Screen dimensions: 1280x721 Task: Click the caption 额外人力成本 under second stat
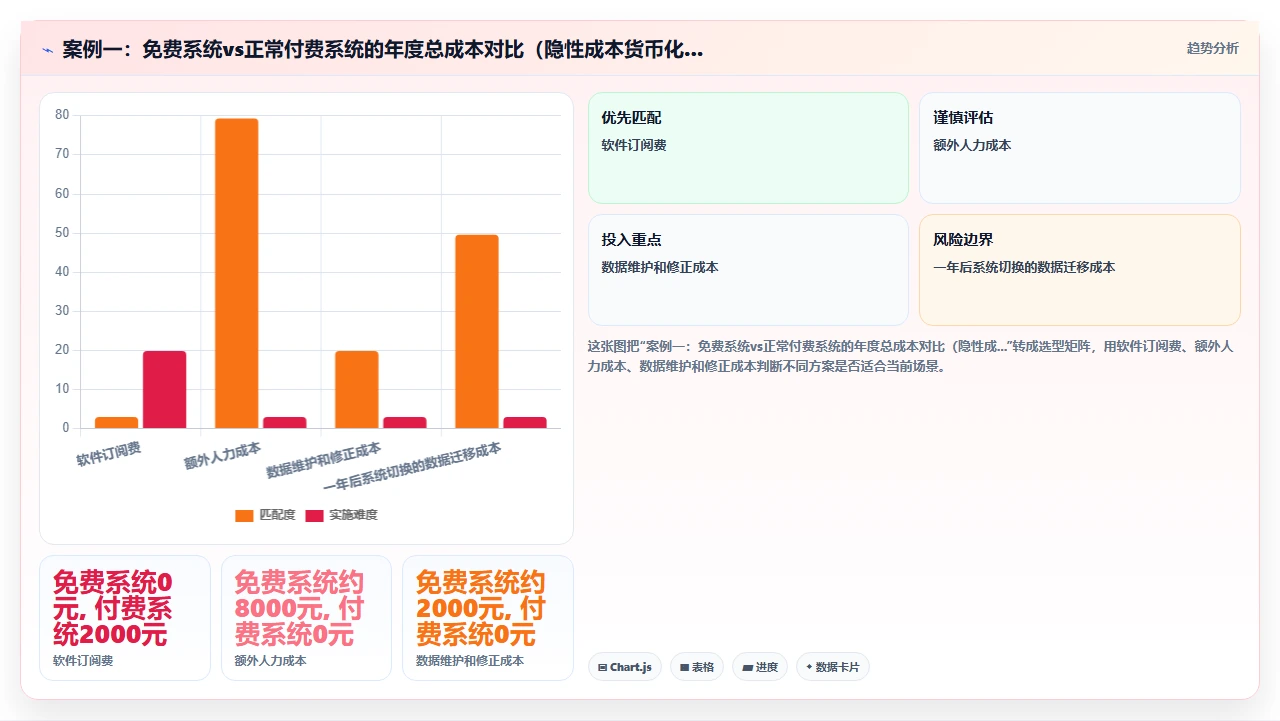click(x=271, y=661)
